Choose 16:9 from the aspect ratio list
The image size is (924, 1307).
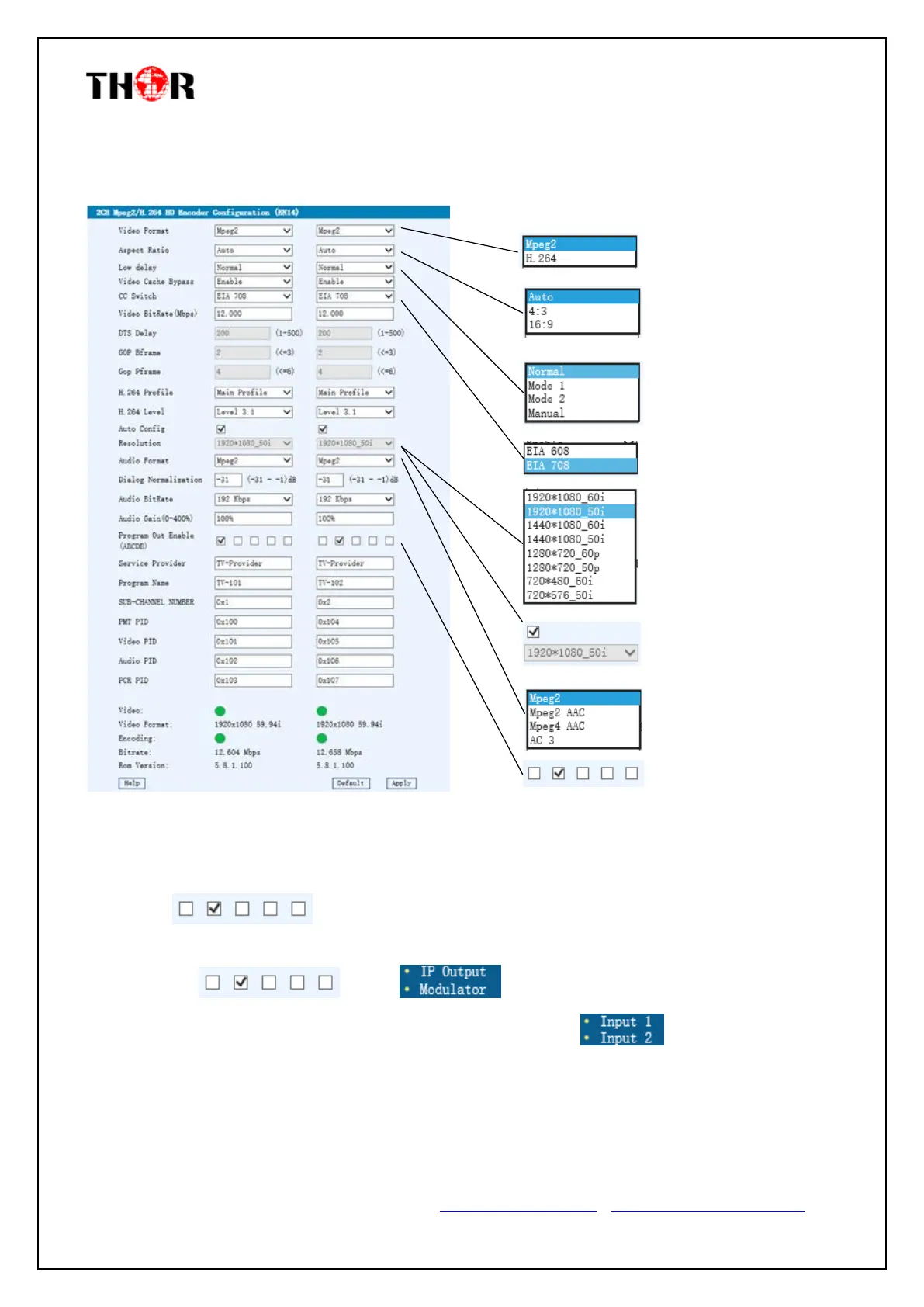click(x=541, y=324)
